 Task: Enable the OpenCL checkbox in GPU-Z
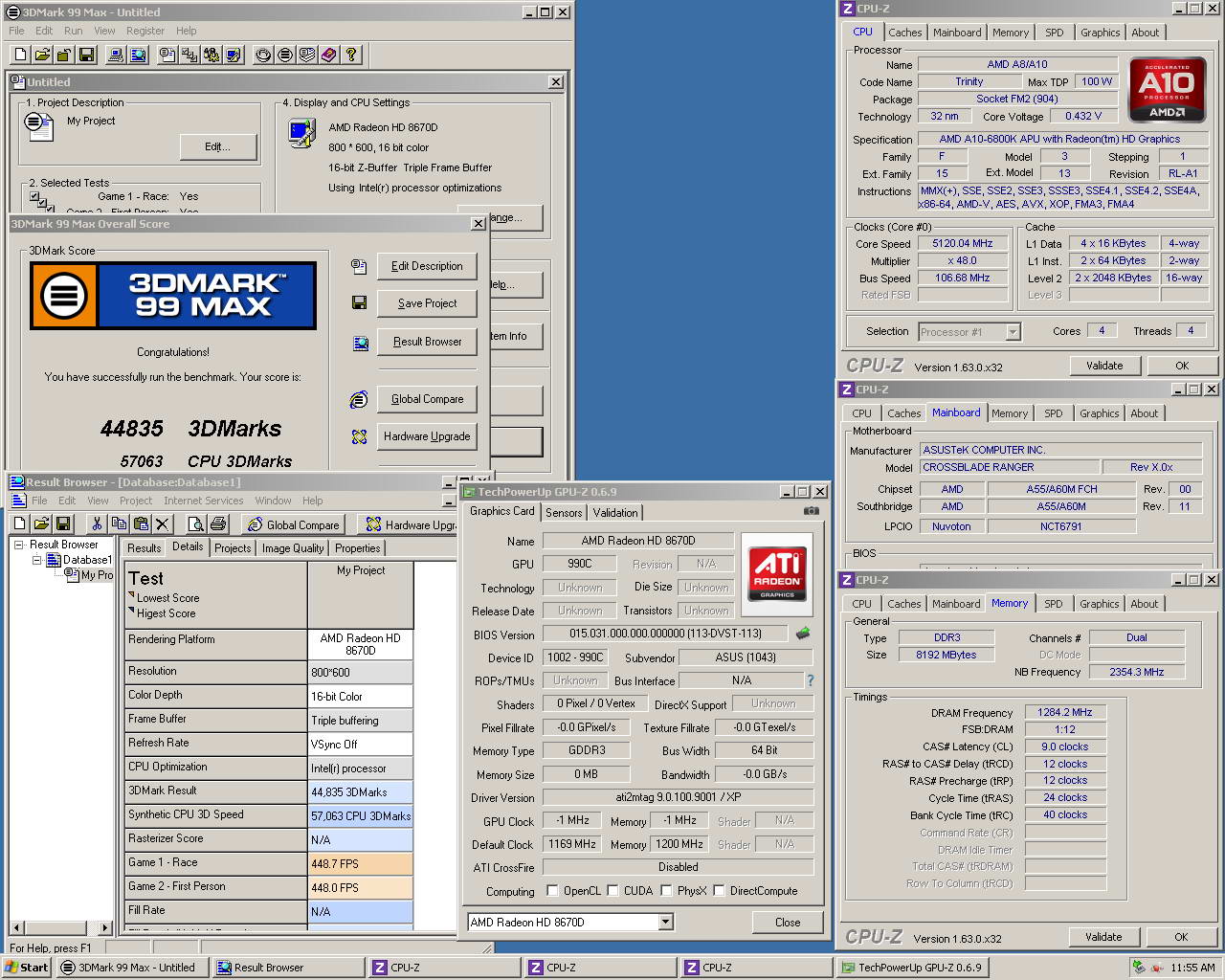point(552,891)
